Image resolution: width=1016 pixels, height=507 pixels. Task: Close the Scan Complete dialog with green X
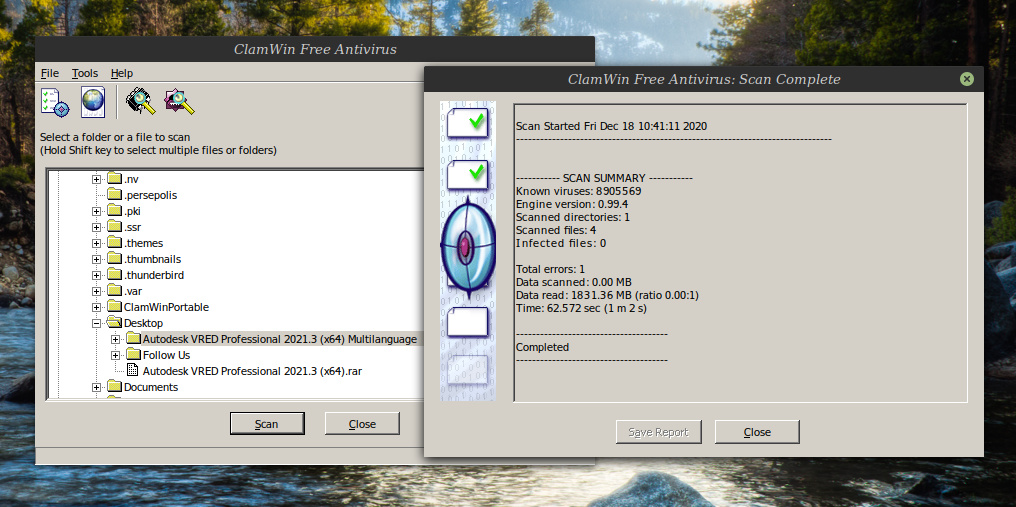click(x=967, y=79)
